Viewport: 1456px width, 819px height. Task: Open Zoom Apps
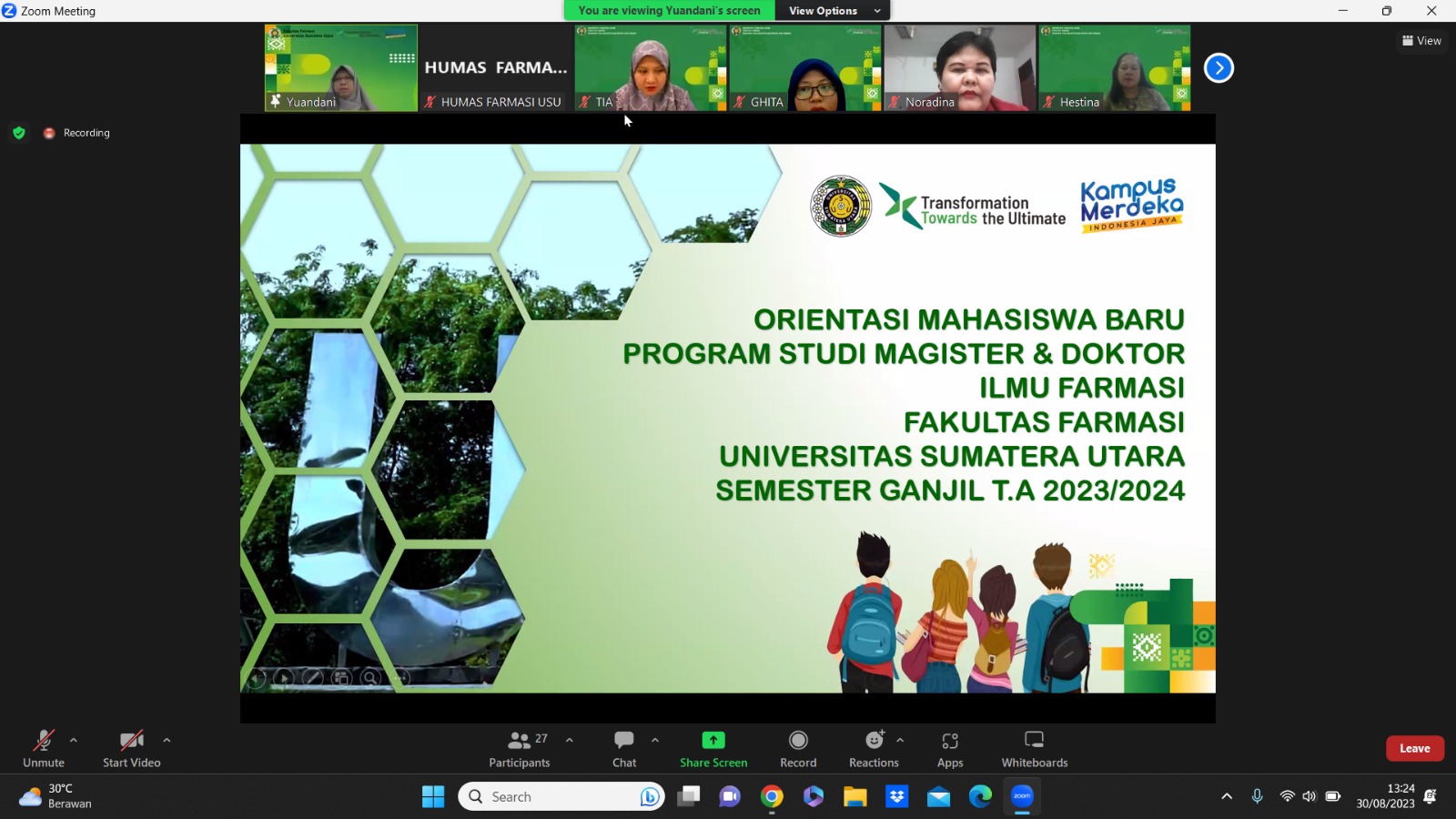pyautogui.click(x=950, y=749)
